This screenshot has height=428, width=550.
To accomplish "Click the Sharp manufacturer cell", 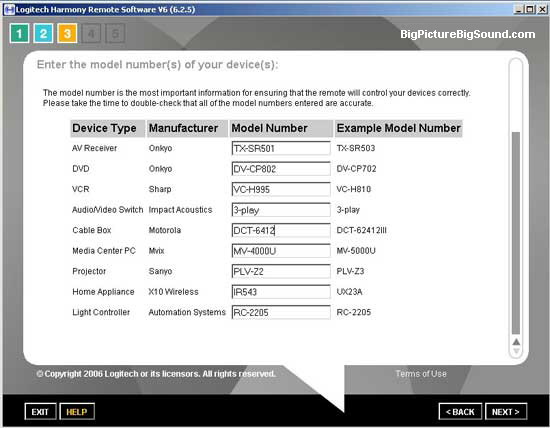I will [x=160, y=189].
